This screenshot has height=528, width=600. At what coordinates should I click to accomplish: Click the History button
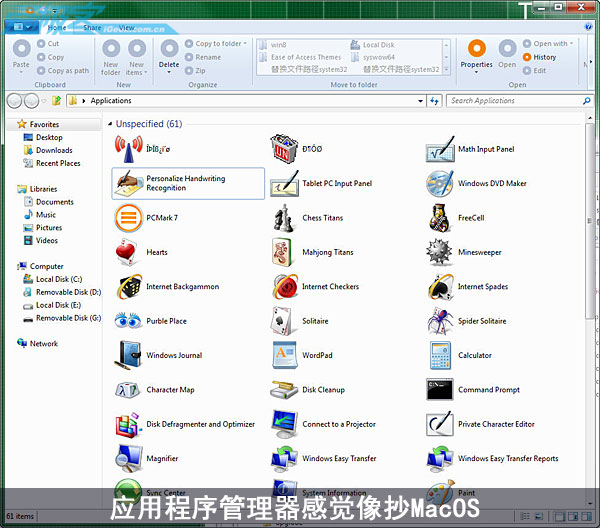coord(540,57)
